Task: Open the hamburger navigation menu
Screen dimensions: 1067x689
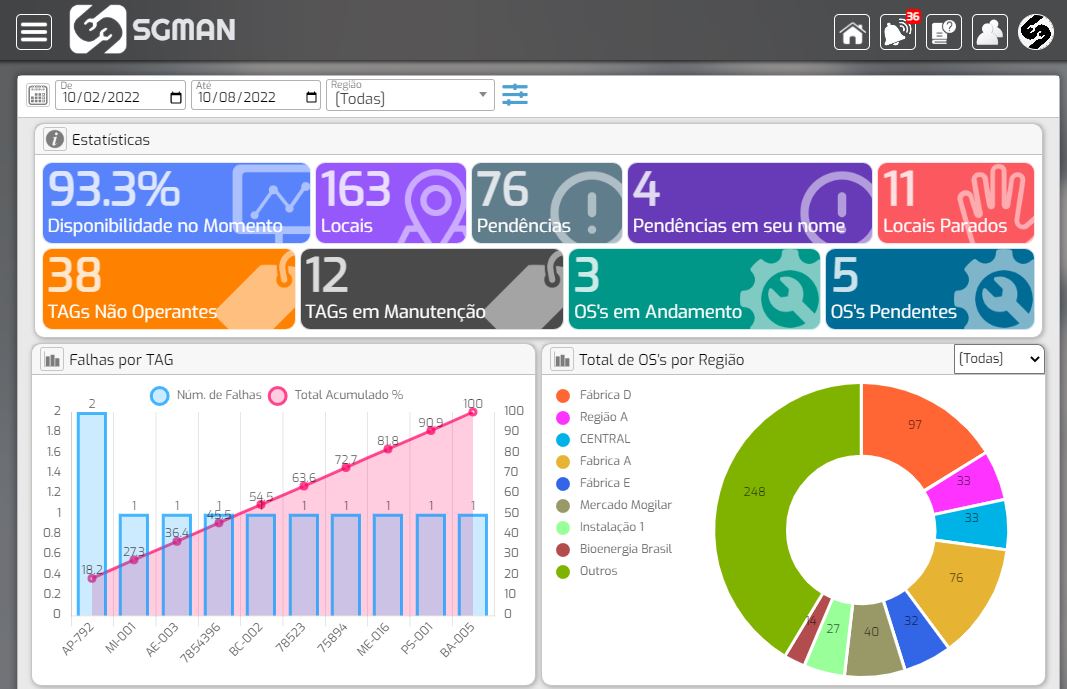Action: coord(33,31)
